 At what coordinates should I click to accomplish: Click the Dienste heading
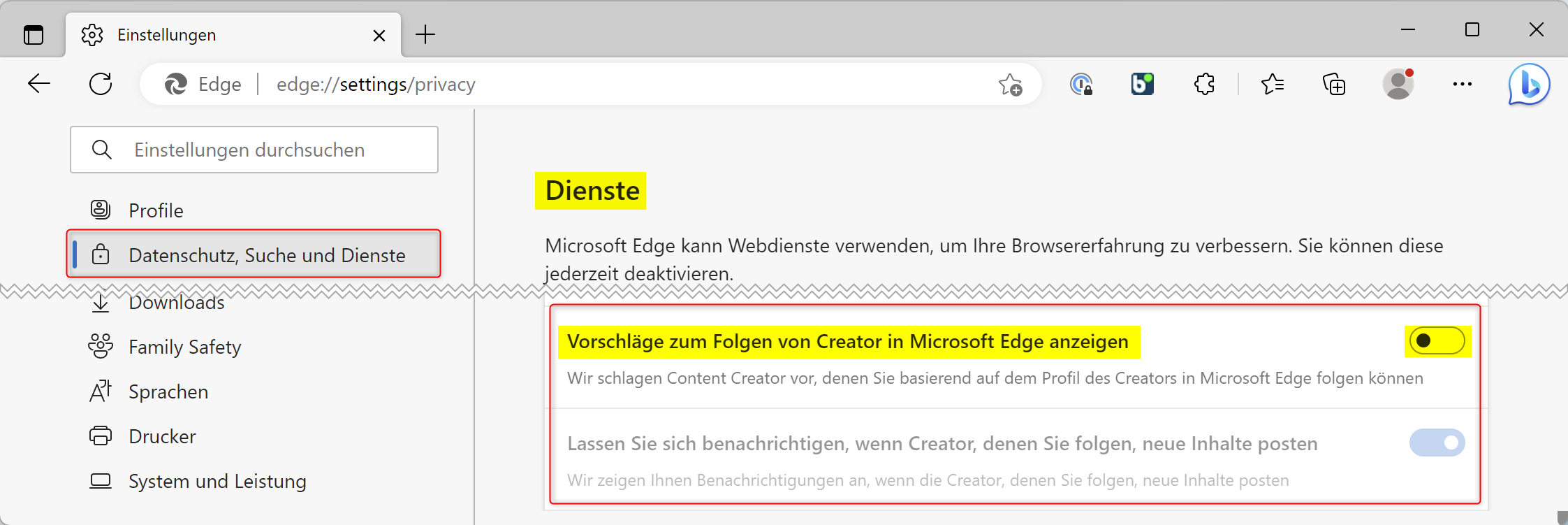click(592, 191)
